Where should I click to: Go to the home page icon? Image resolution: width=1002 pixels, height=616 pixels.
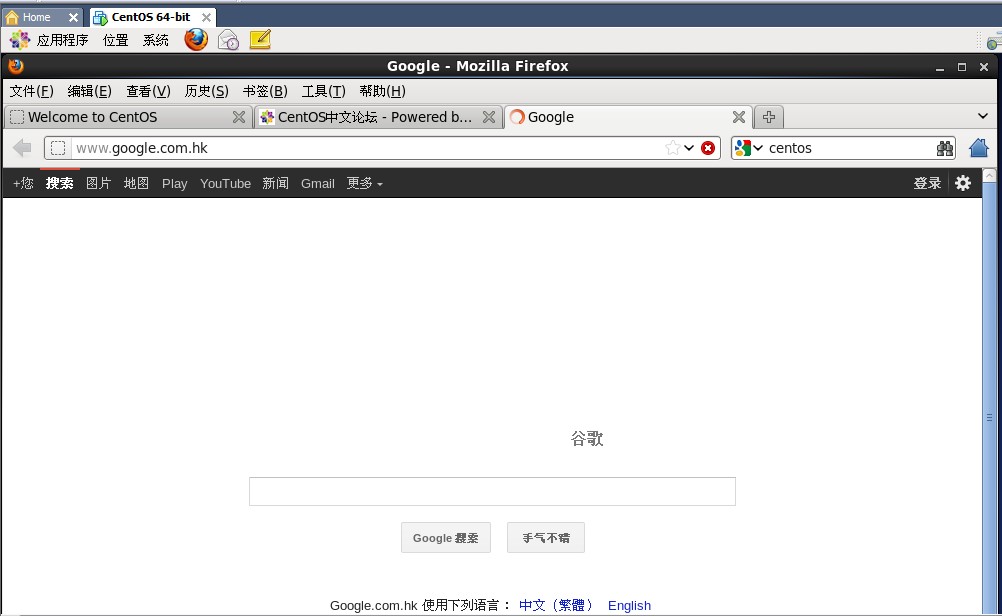click(x=979, y=147)
